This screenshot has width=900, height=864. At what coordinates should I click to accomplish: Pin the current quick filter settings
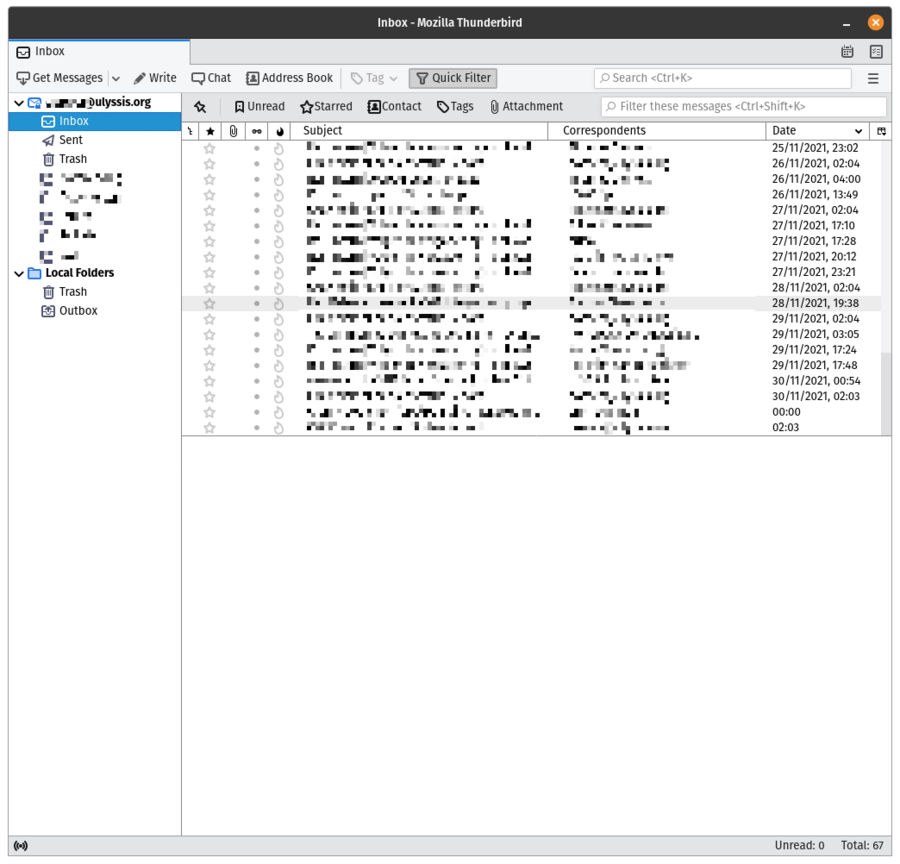click(200, 106)
